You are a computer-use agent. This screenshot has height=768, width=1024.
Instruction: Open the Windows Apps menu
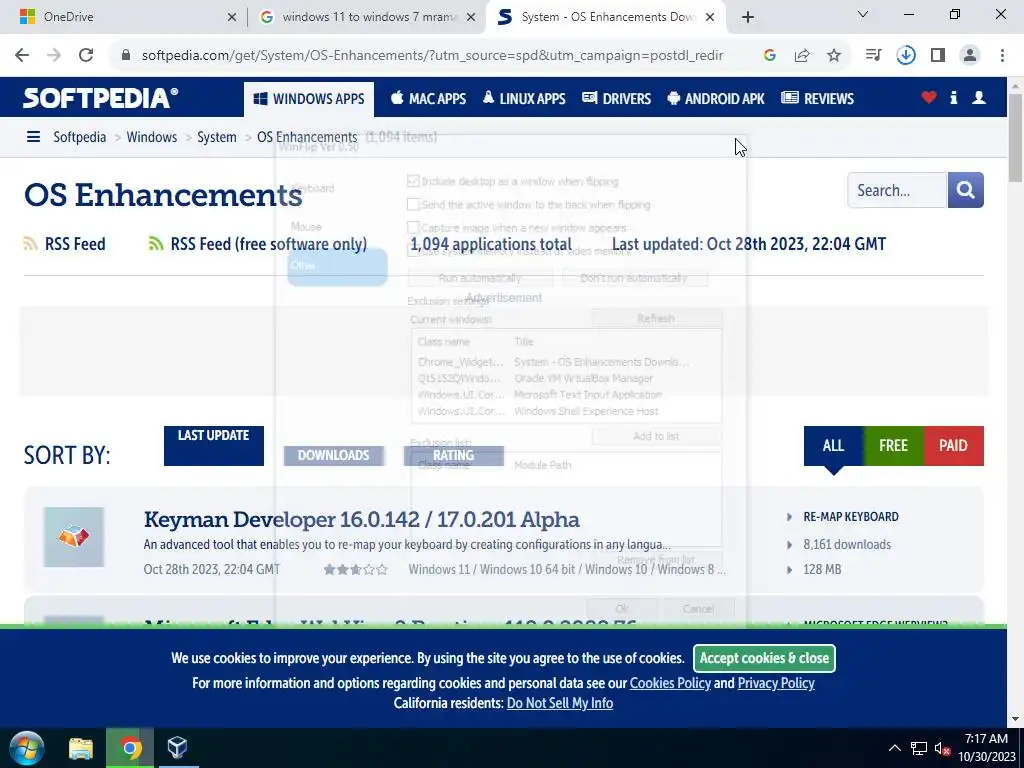(309, 99)
